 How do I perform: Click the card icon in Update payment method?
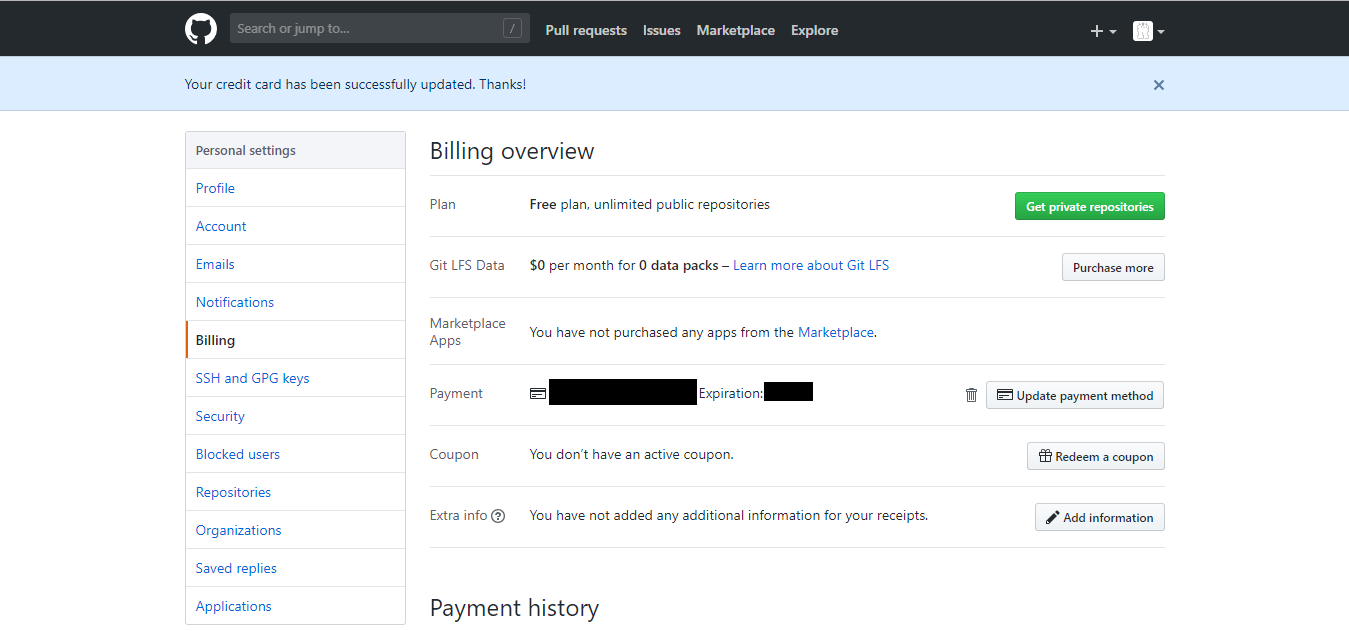click(x=1004, y=395)
